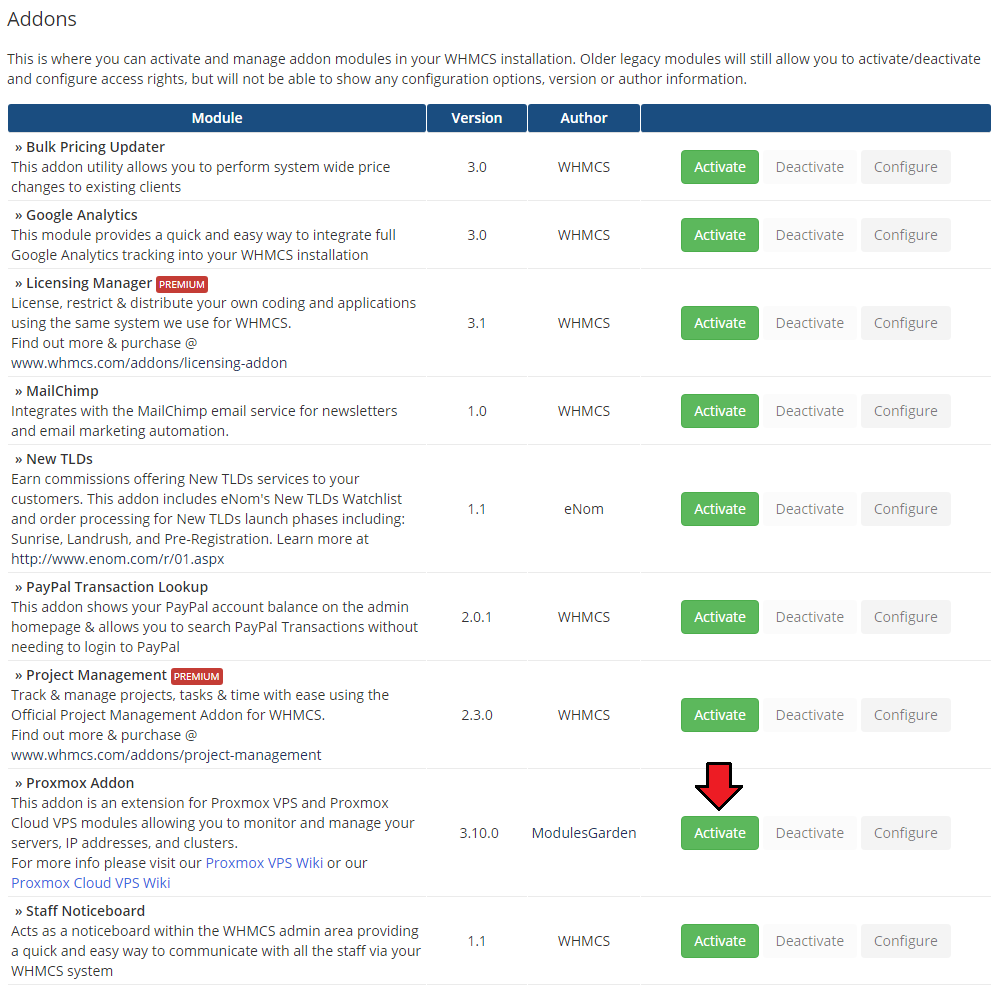Activate the Project Management addon
The width and height of the screenshot is (998, 1001).
tap(719, 715)
